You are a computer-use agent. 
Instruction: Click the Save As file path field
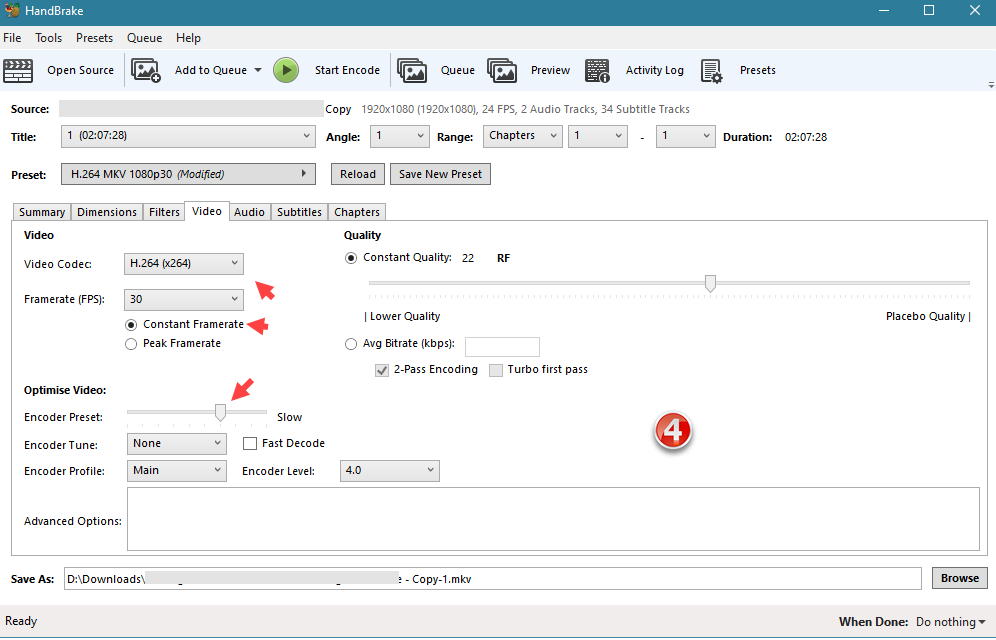(x=492, y=578)
